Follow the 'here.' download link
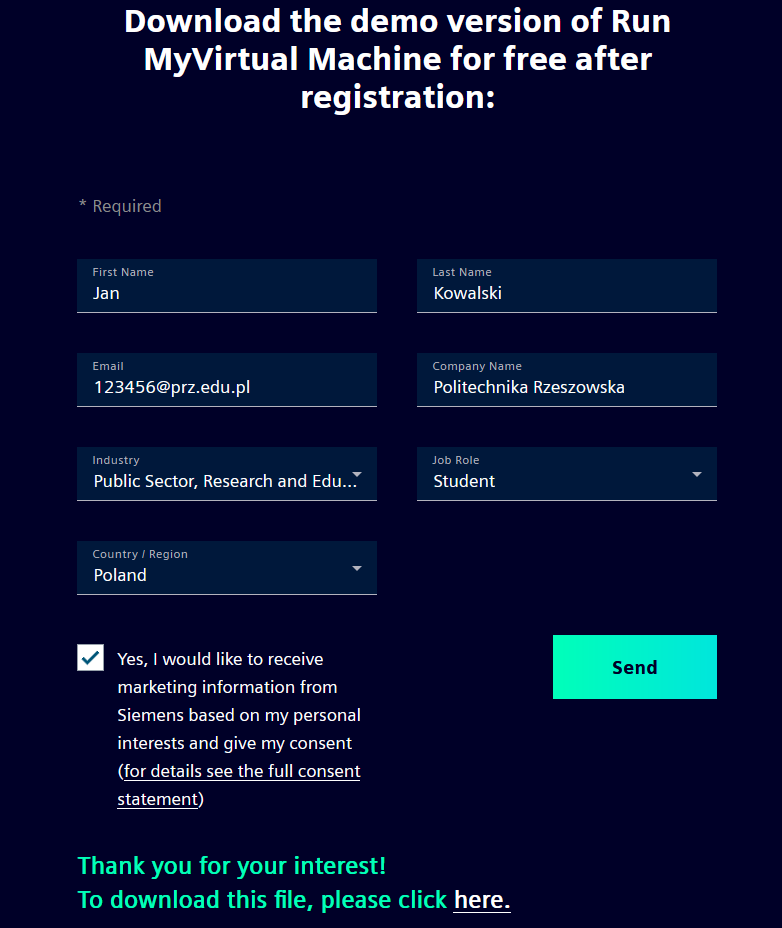Screen dimensions: 782x928 point(482,900)
